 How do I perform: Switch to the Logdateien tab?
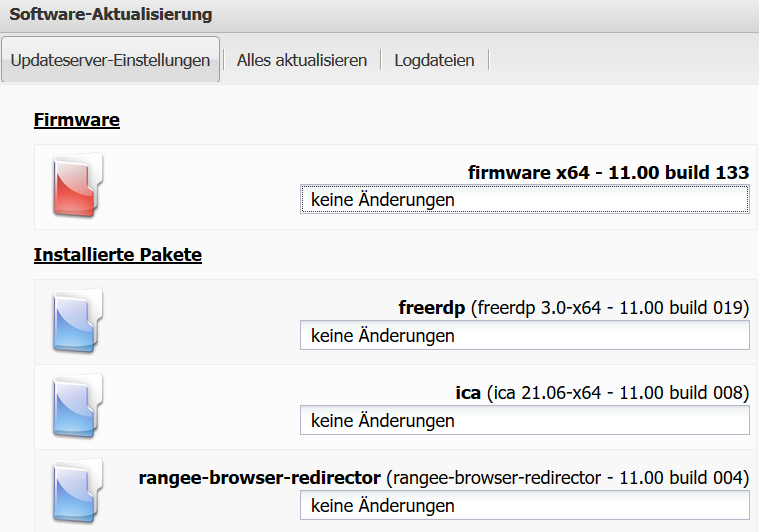click(x=434, y=60)
